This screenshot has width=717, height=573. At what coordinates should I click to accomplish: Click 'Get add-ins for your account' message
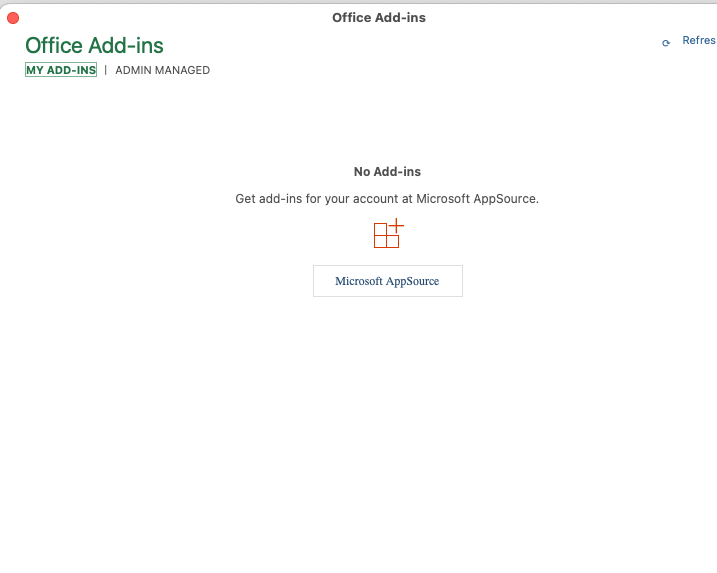[387, 198]
